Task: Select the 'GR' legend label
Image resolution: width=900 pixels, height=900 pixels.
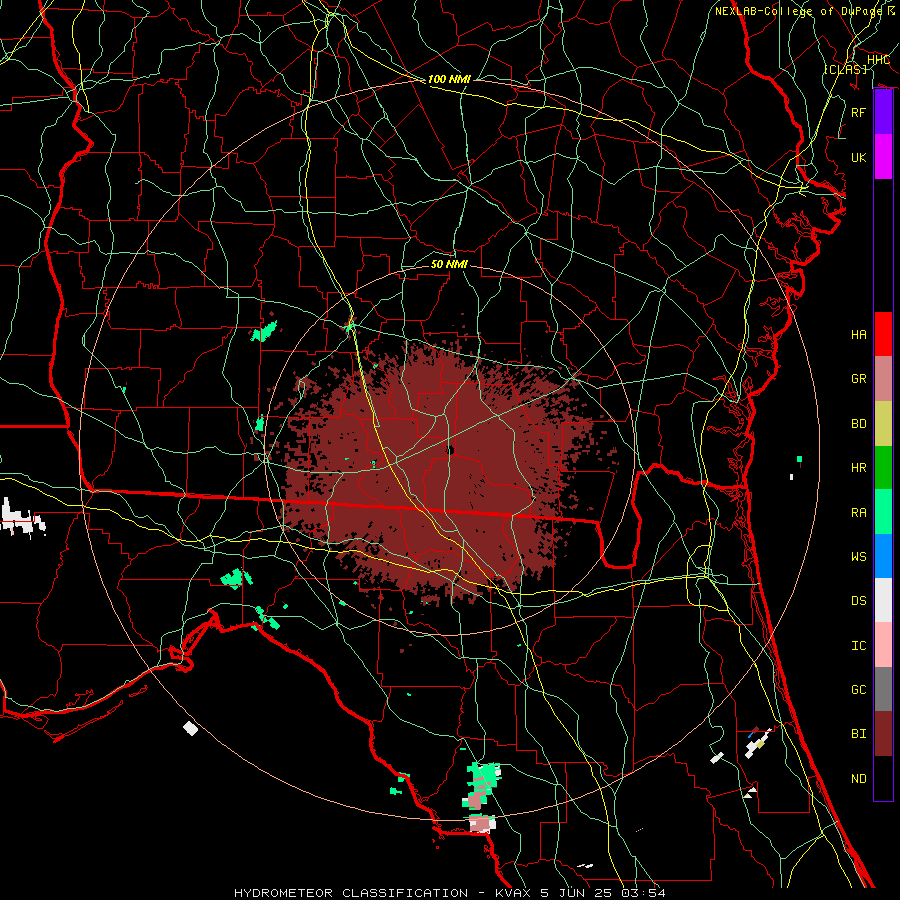Action: tap(858, 378)
